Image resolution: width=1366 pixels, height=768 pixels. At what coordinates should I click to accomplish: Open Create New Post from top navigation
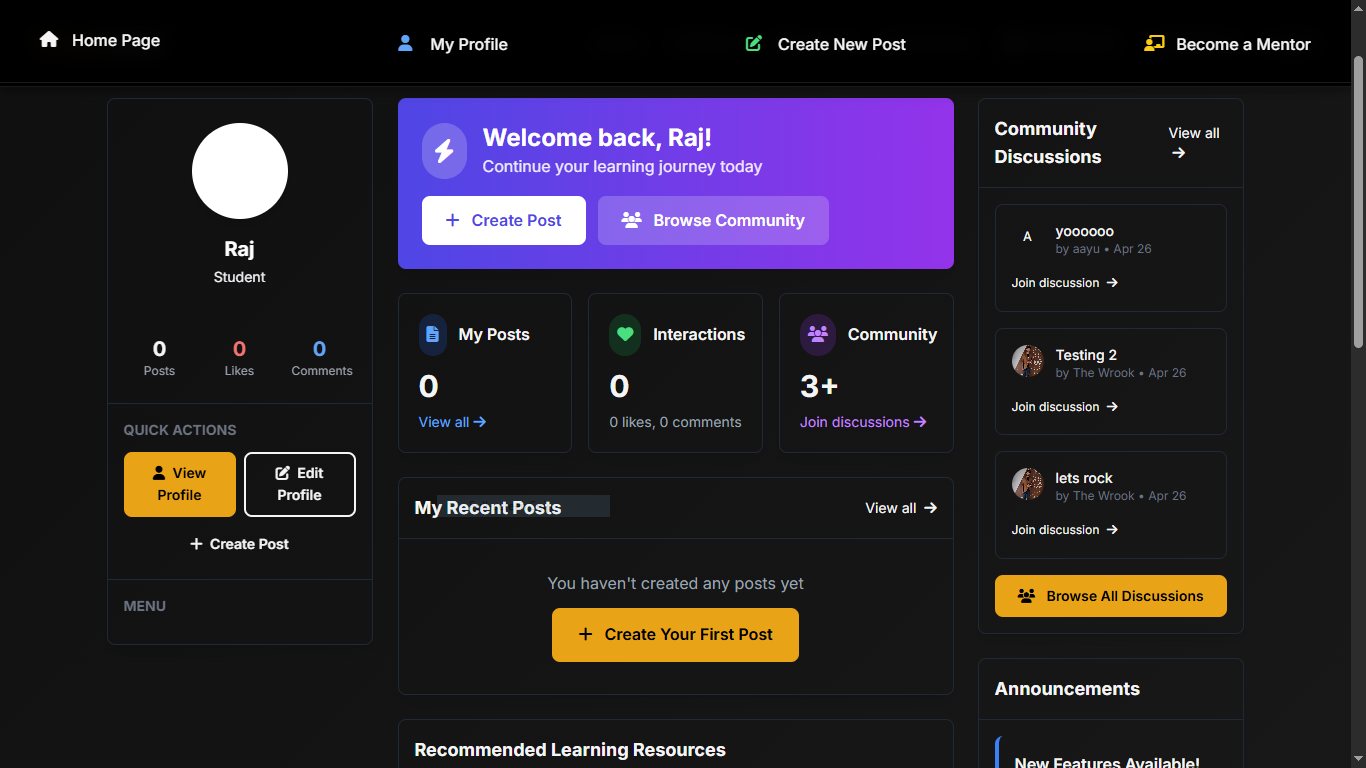coord(826,44)
